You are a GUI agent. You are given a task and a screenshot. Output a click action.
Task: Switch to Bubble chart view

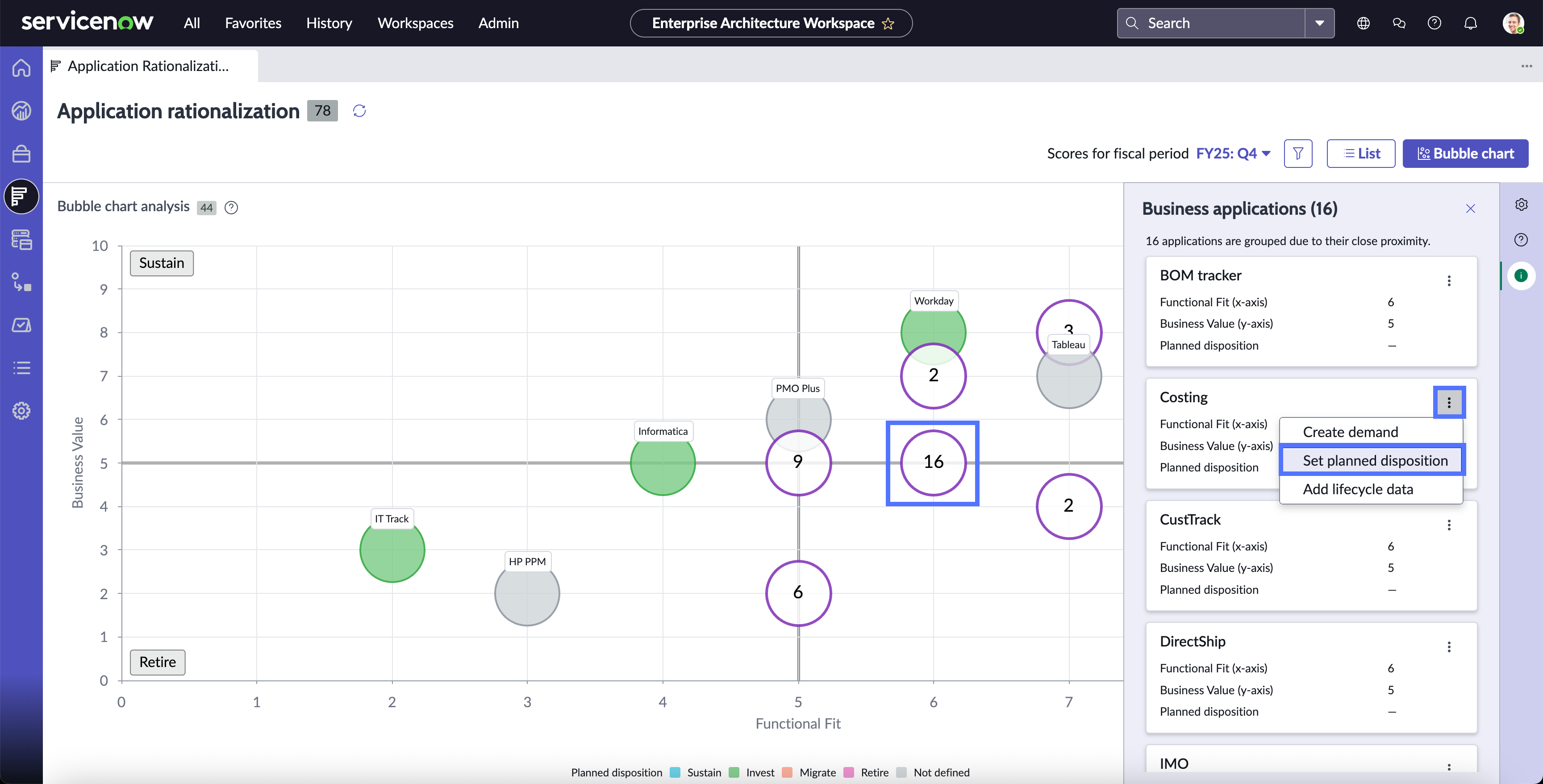(x=1465, y=153)
